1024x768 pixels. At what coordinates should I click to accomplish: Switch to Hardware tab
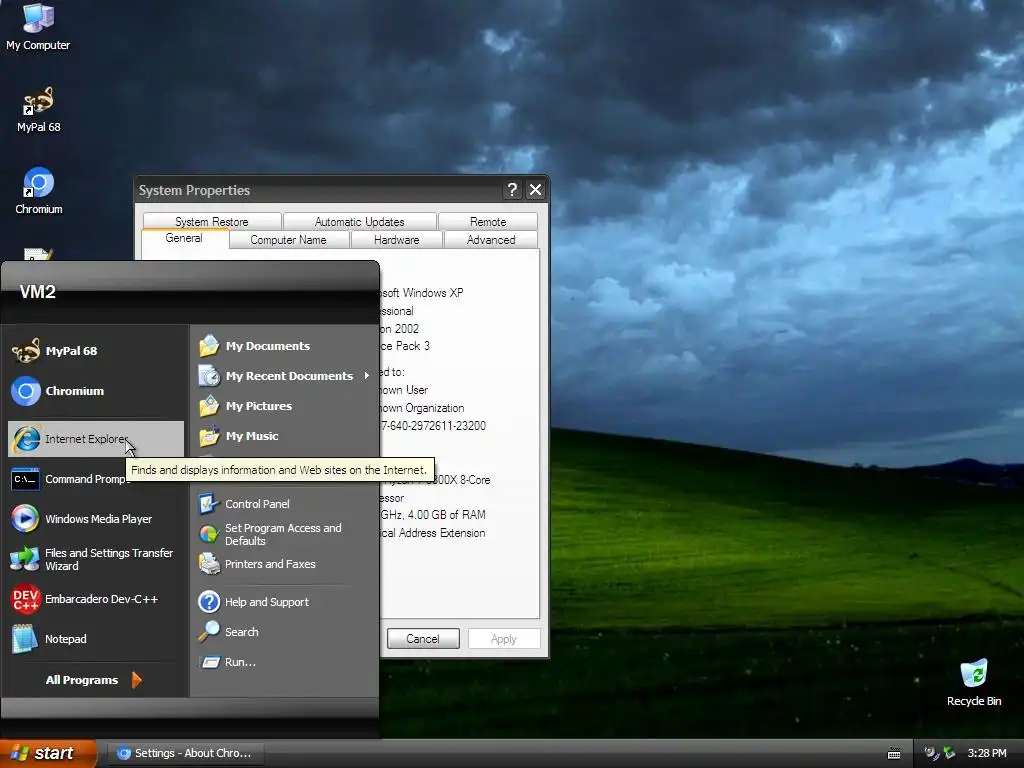[x=396, y=240]
